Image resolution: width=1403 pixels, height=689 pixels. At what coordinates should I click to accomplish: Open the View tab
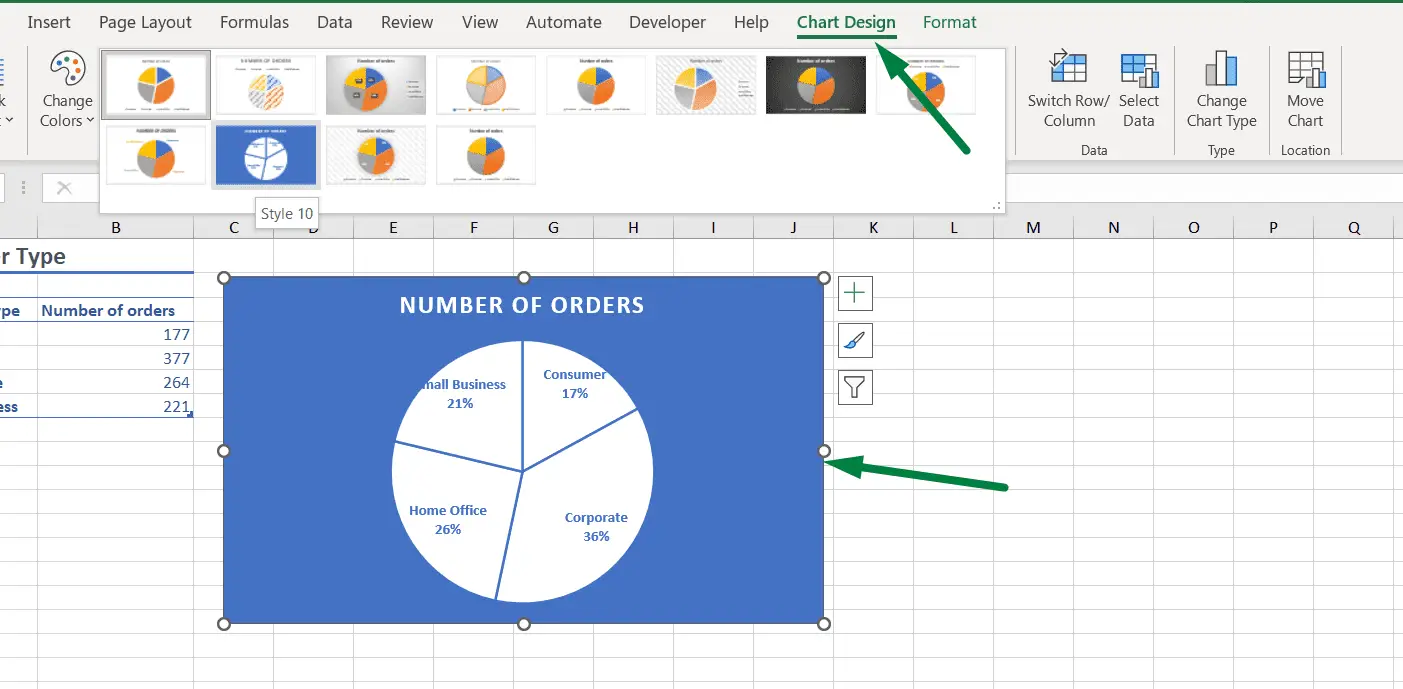pos(480,22)
